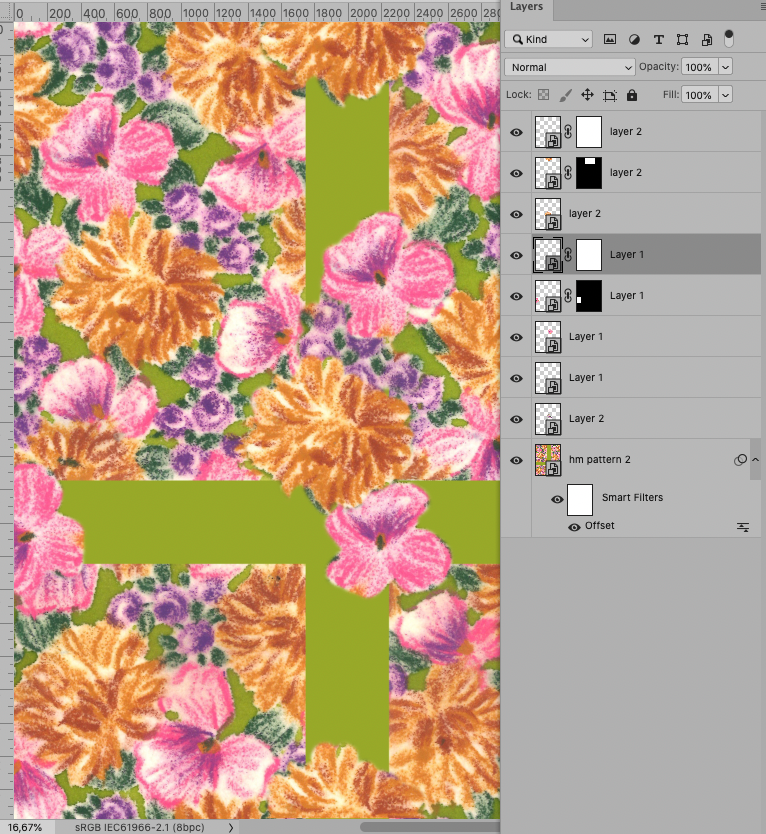Click Fill percentage field
Viewport: 766px width, 834px height.
point(700,95)
